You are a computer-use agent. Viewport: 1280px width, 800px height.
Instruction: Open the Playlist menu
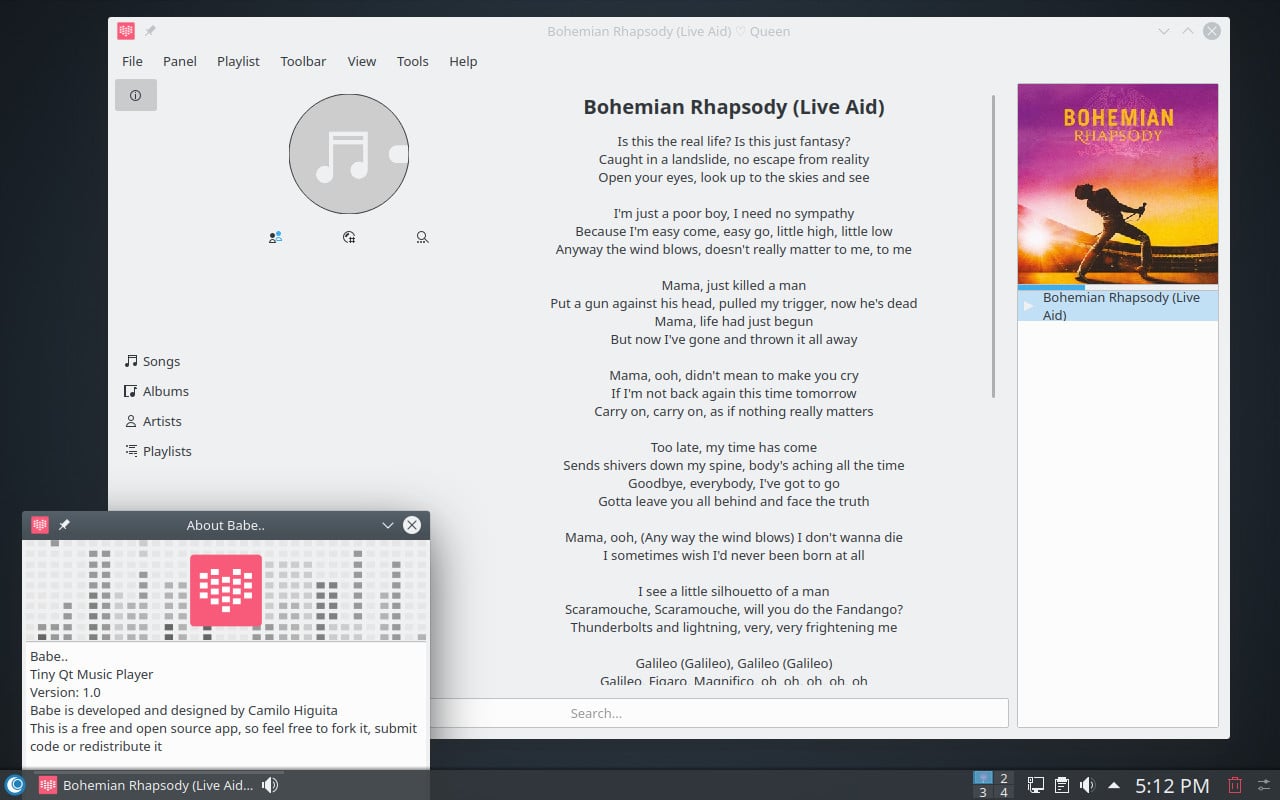[238, 61]
